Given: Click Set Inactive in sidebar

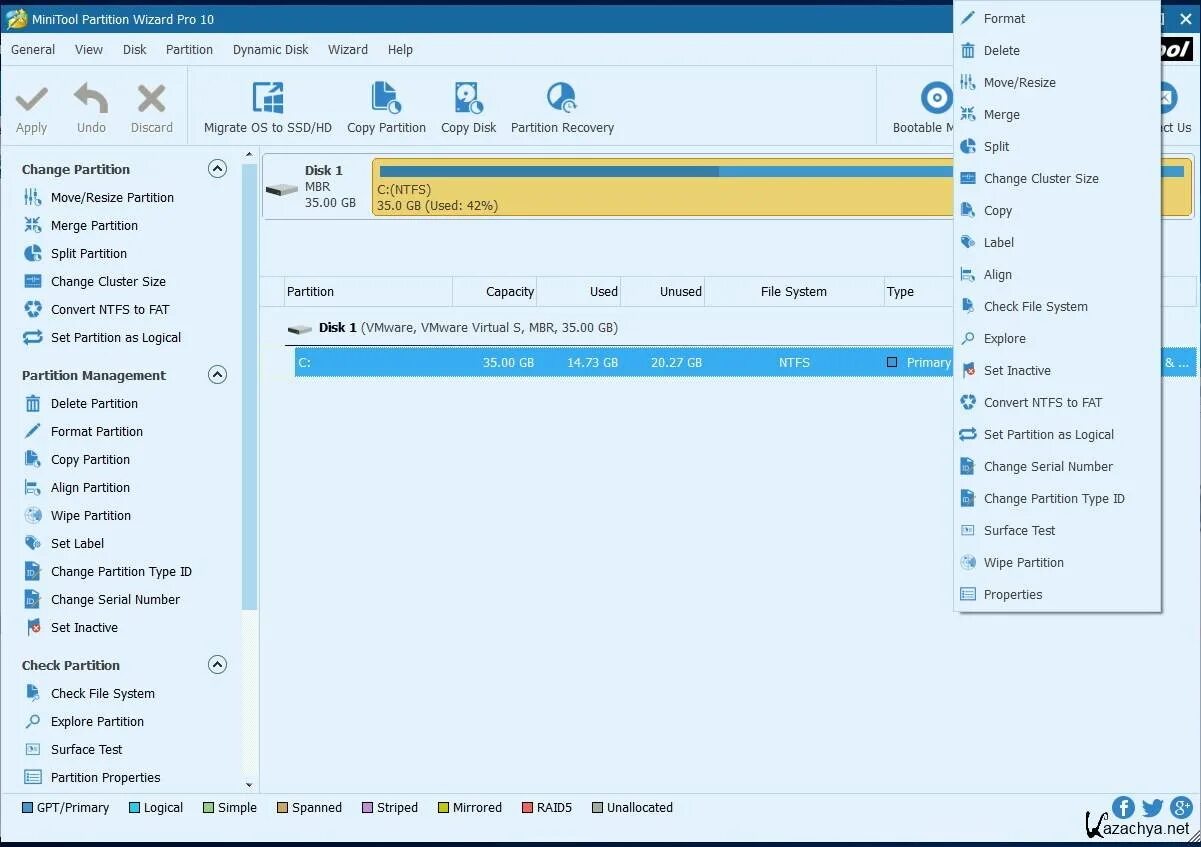Looking at the screenshot, I should pyautogui.click(x=84, y=628).
